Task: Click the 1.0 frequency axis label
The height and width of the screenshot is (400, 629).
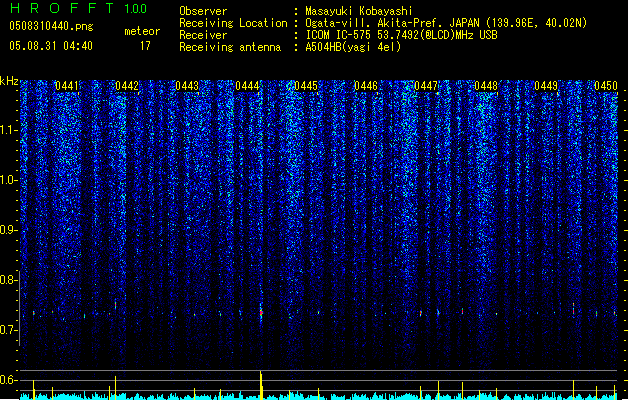Action: point(9,180)
